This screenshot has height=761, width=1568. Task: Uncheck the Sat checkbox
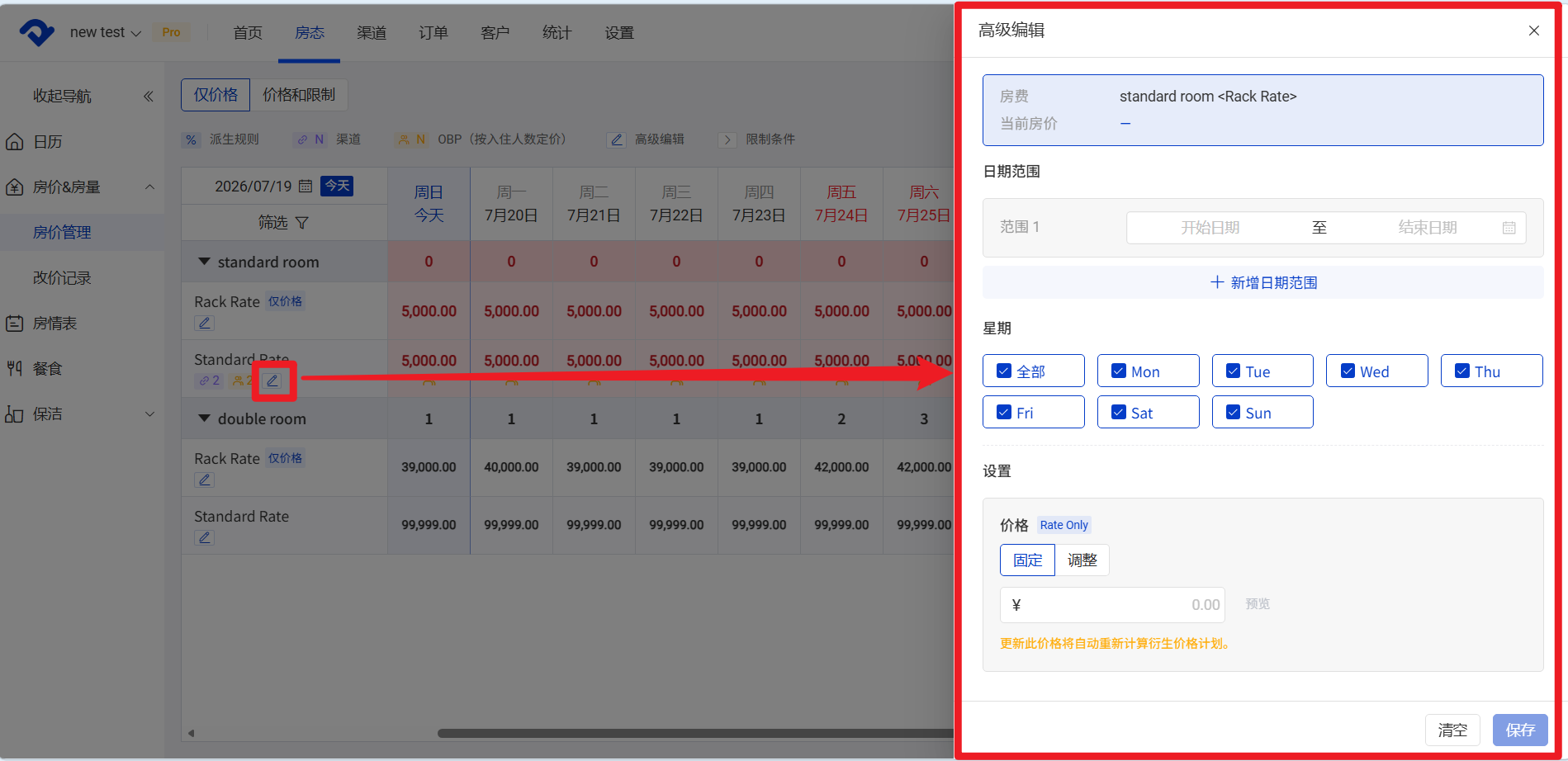[x=1119, y=413]
